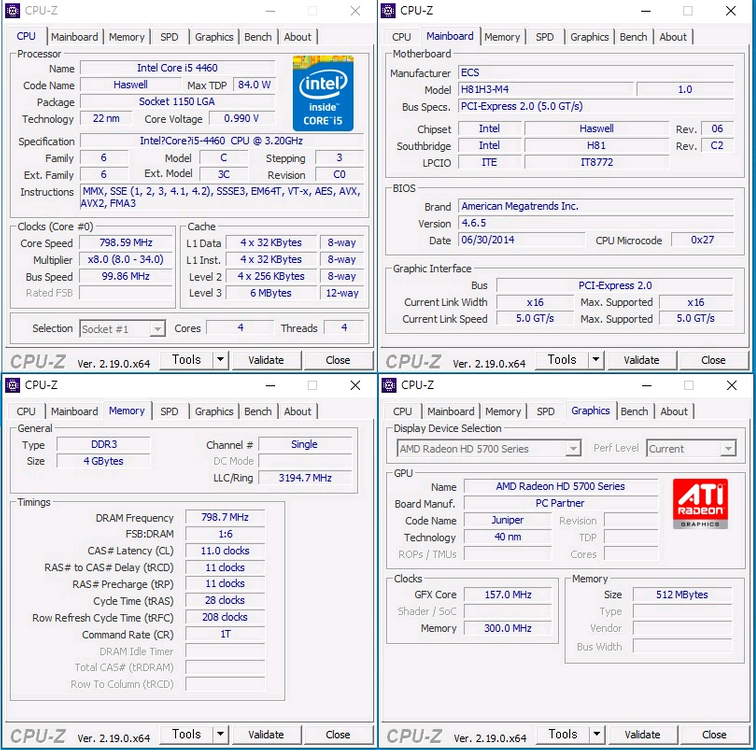Open Tools dropdown arrow in Mainboard window
This screenshot has width=756, height=750.
tap(596, 360)
